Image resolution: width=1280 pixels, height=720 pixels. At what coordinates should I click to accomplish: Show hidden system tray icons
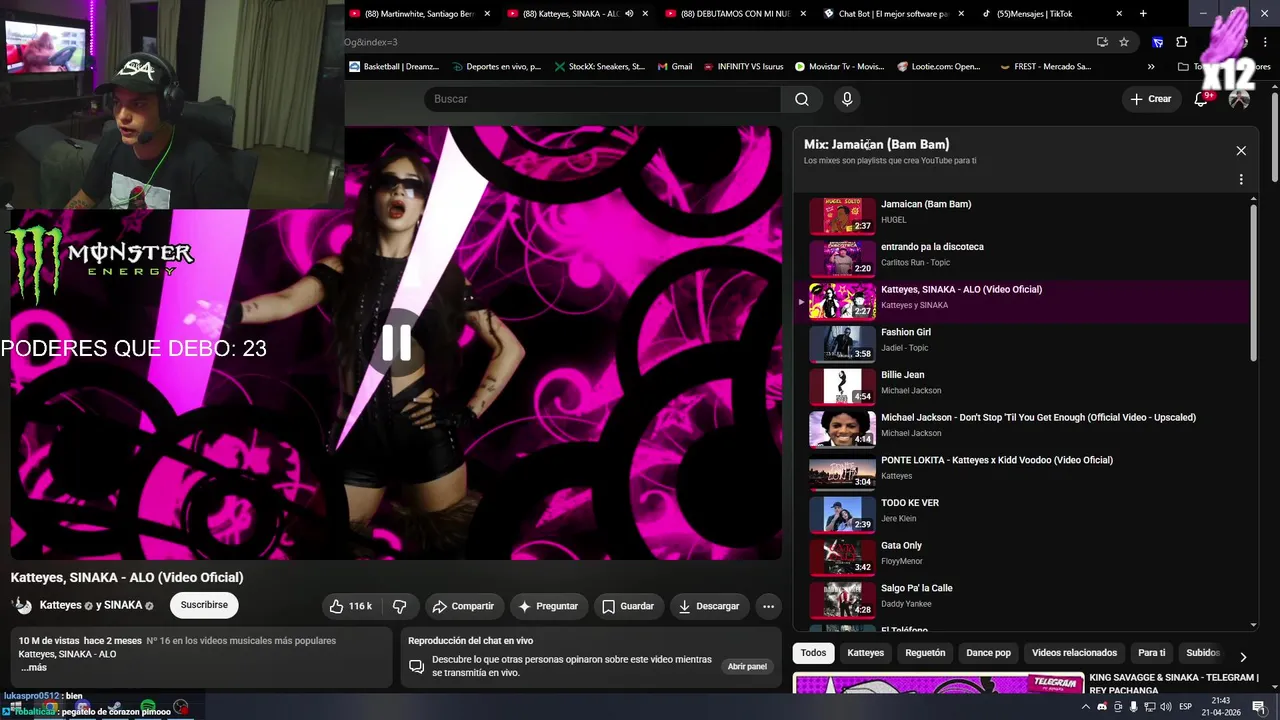click(1086, 707)
